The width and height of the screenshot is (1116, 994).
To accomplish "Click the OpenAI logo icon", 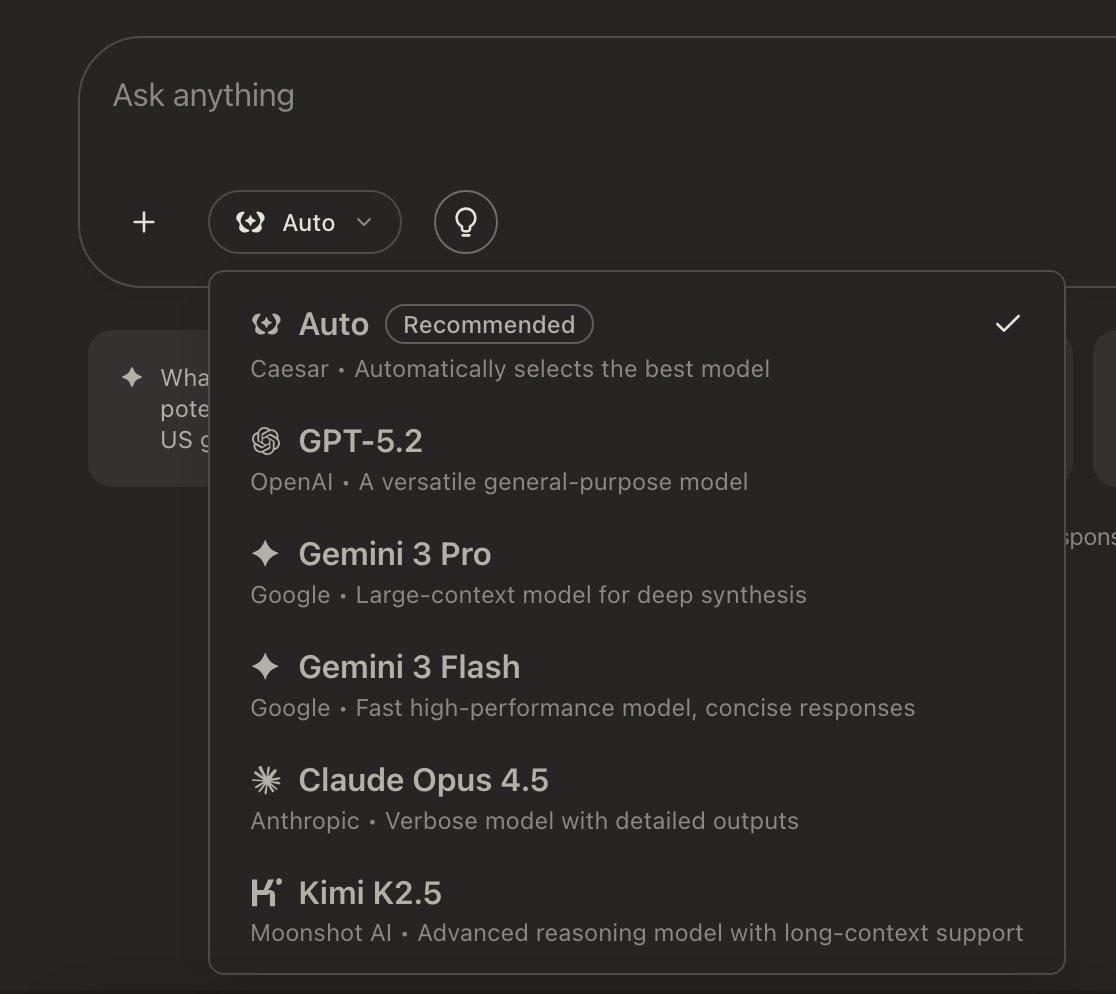I will click(x=266, y=441).
